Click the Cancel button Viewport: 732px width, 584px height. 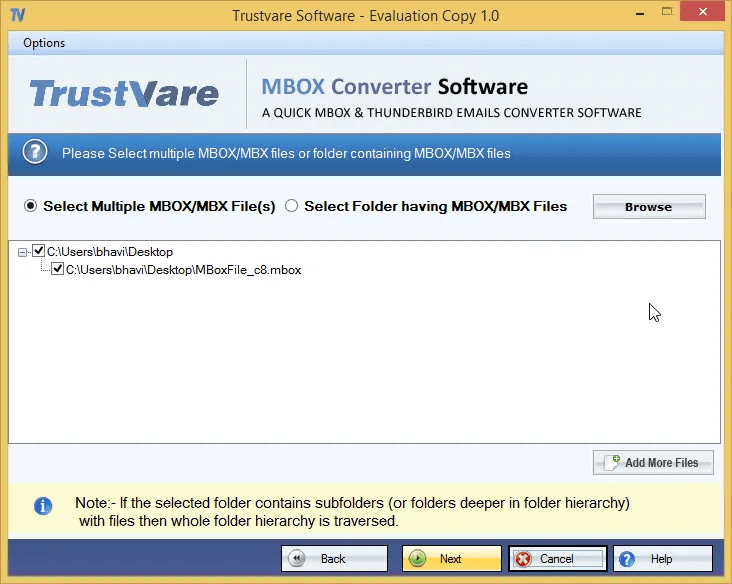pyautogui.click(x=557, y=558)
